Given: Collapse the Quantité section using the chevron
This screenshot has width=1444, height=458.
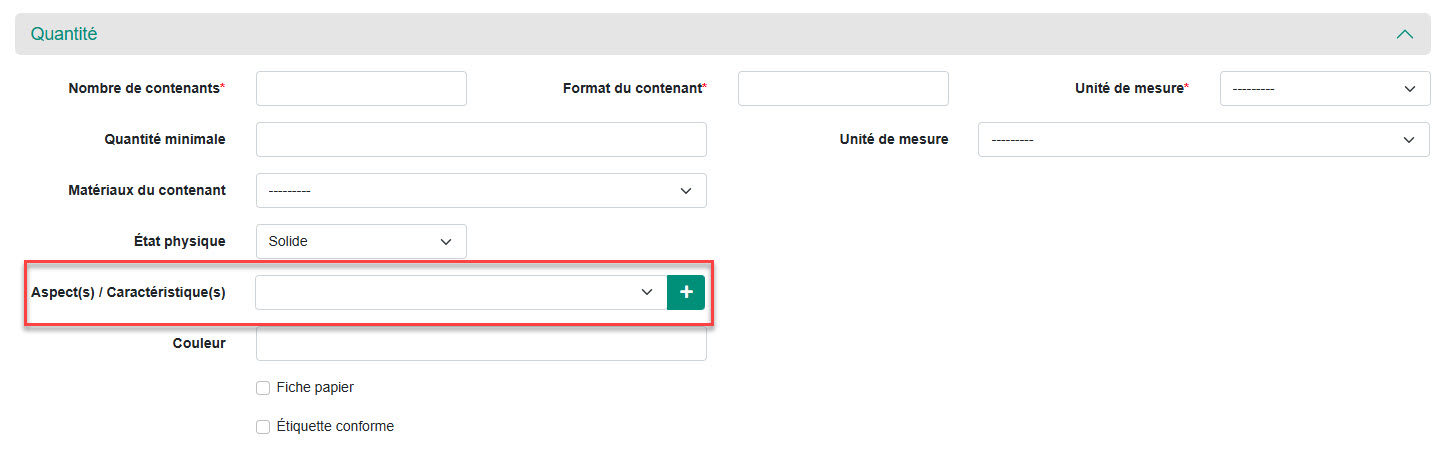Looking at the screenshot, I should pos(1404,34).
